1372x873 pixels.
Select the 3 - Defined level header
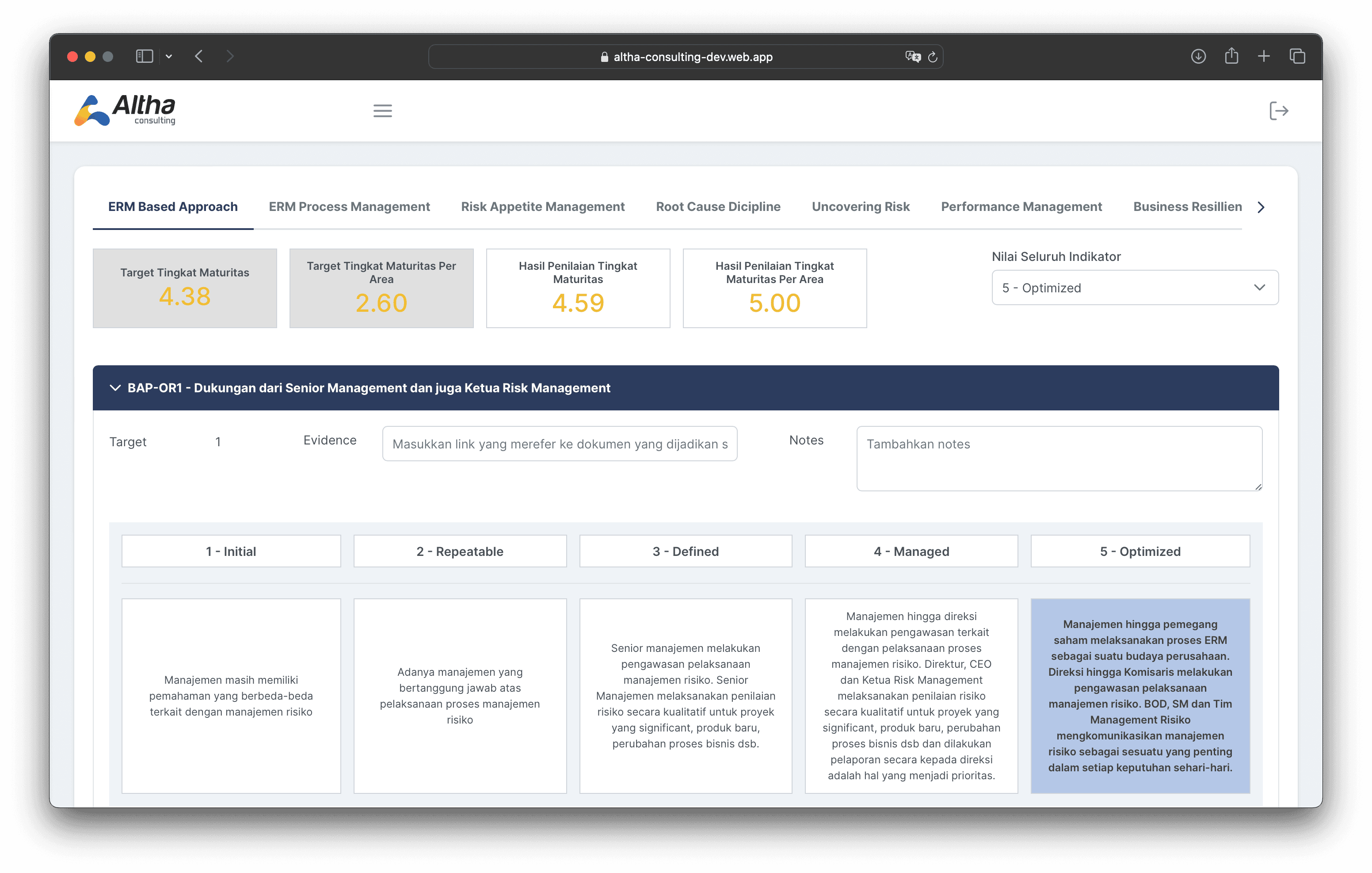[686, 551]
